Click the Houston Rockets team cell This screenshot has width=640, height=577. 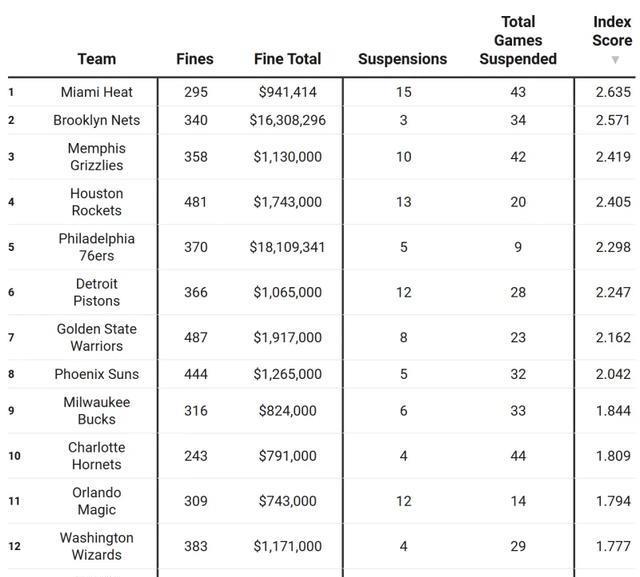(96, 201)
